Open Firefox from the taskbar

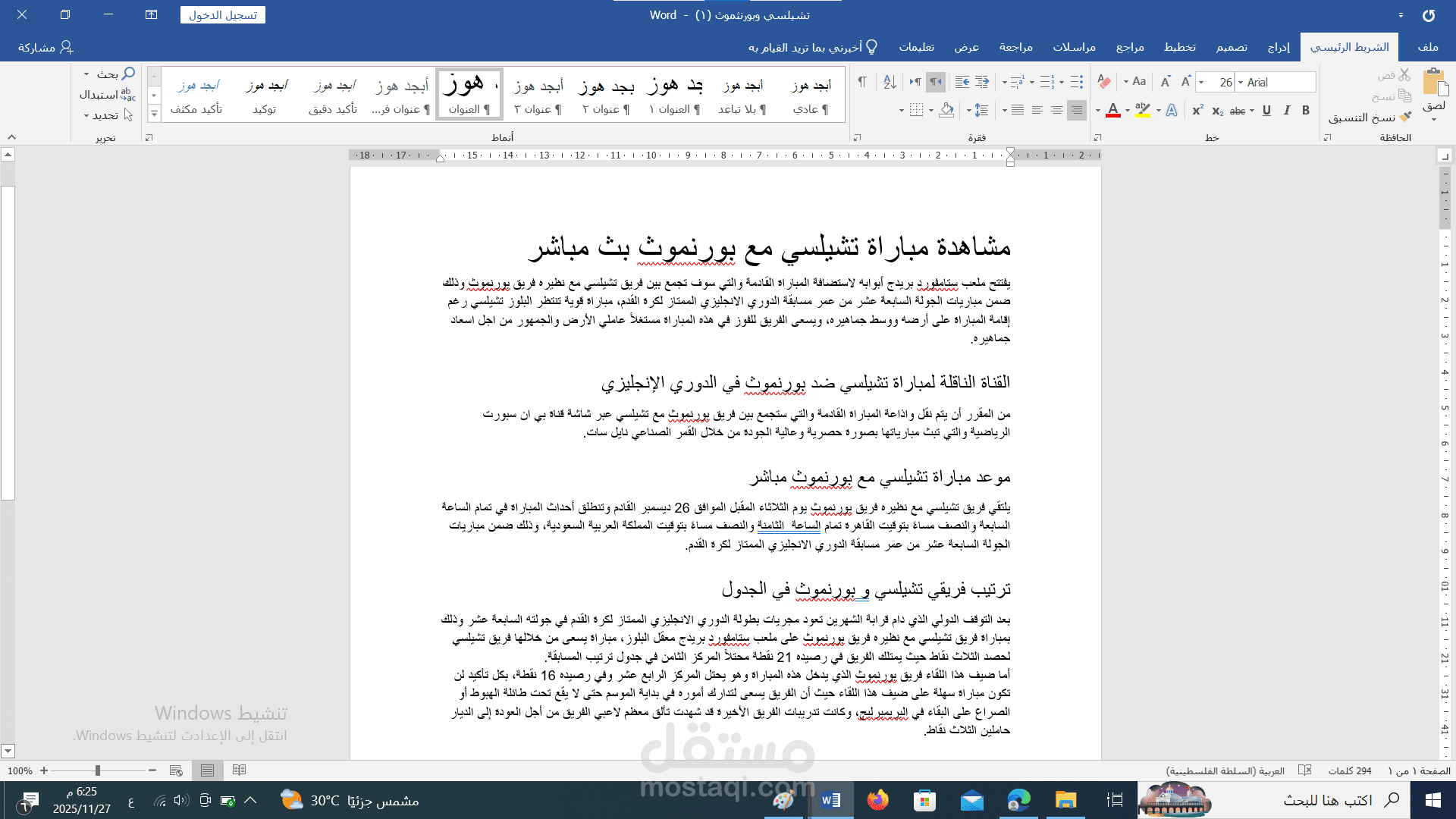(x=877, y=800)
